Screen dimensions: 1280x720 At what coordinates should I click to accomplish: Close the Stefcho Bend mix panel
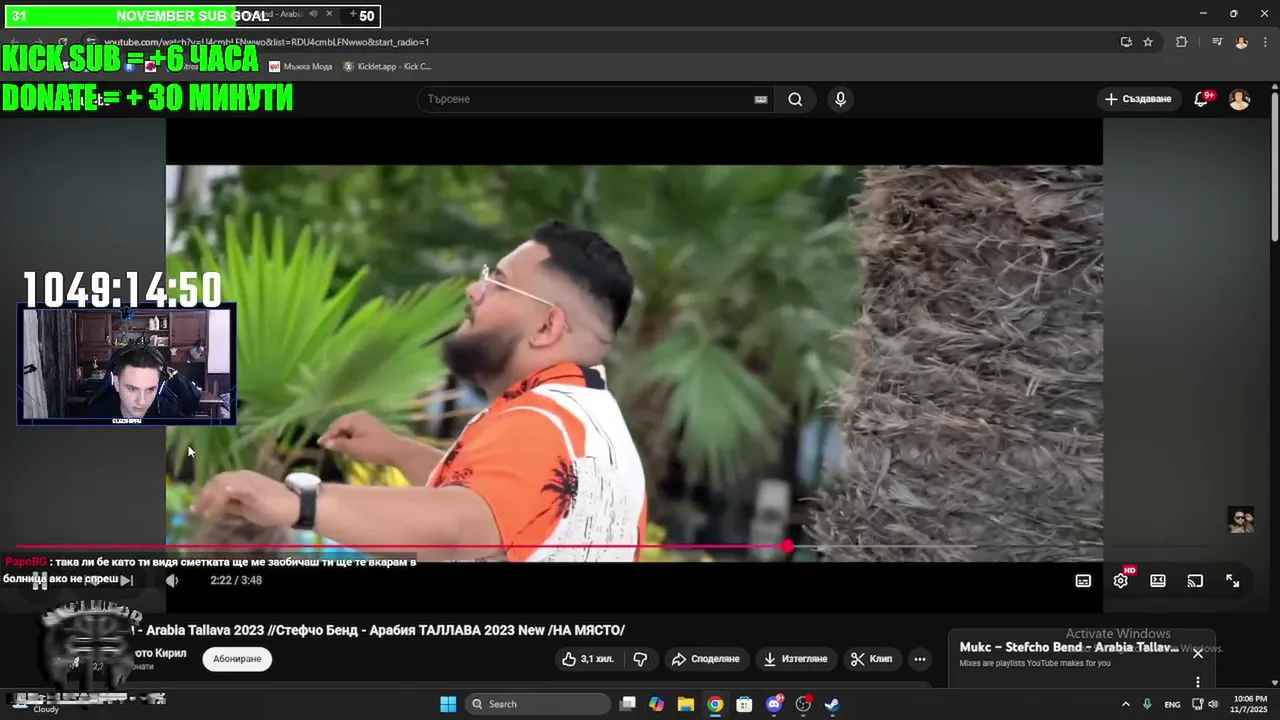pyautogui.click(x=1198, y=653)
